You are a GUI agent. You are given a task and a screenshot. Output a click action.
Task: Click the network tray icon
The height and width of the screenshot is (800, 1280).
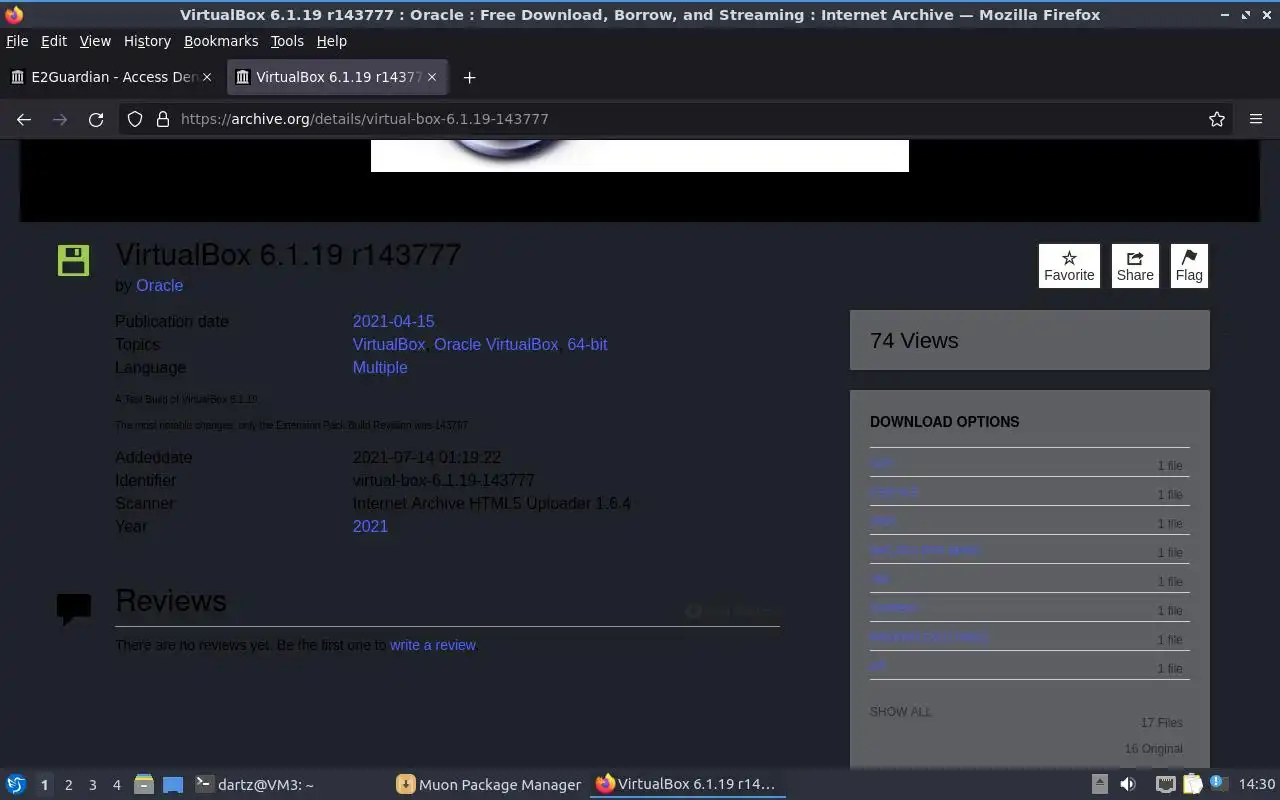[x=1165, y=784]
